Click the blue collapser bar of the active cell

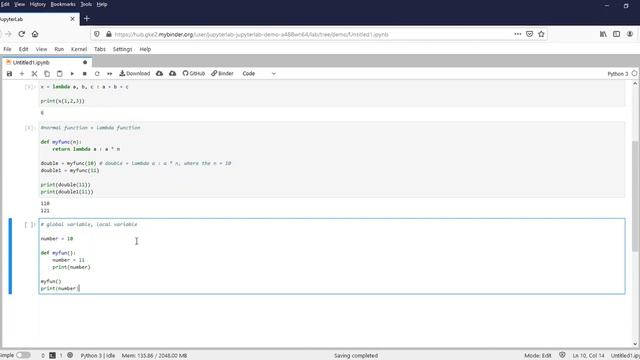[10, 256]
